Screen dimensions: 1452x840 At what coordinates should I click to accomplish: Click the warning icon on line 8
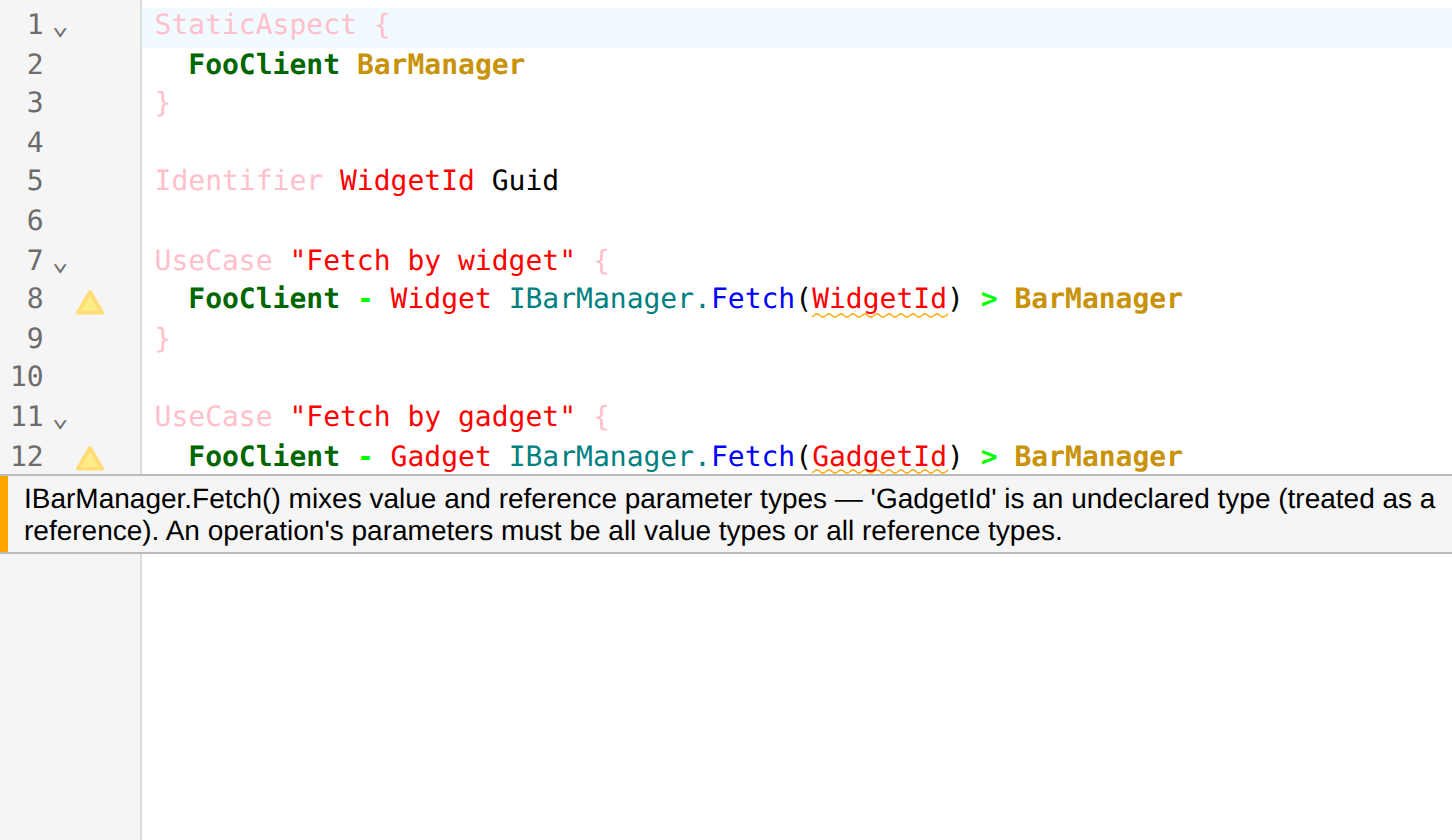90,302
